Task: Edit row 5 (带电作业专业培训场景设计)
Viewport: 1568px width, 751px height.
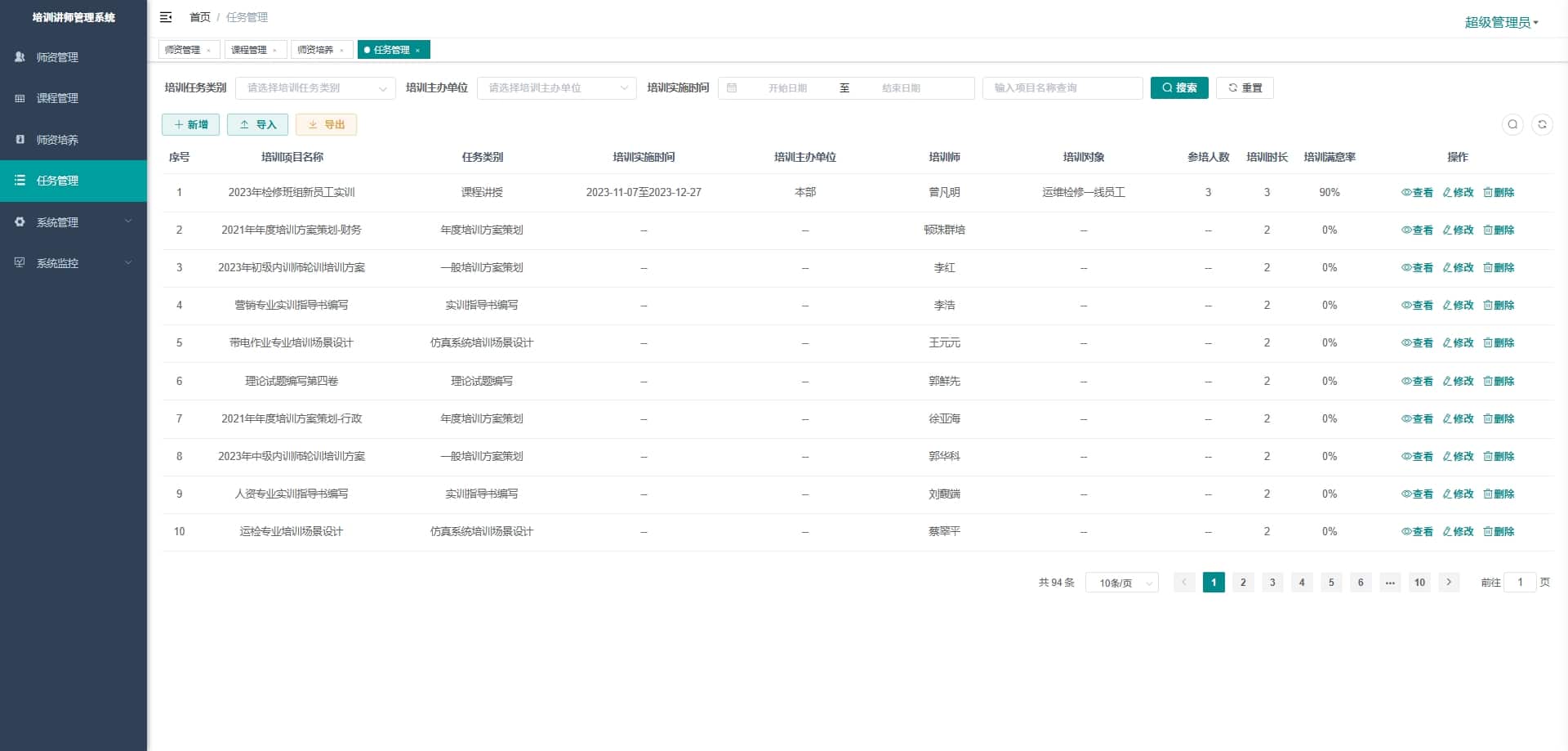Action: [x=1458, y=343]
